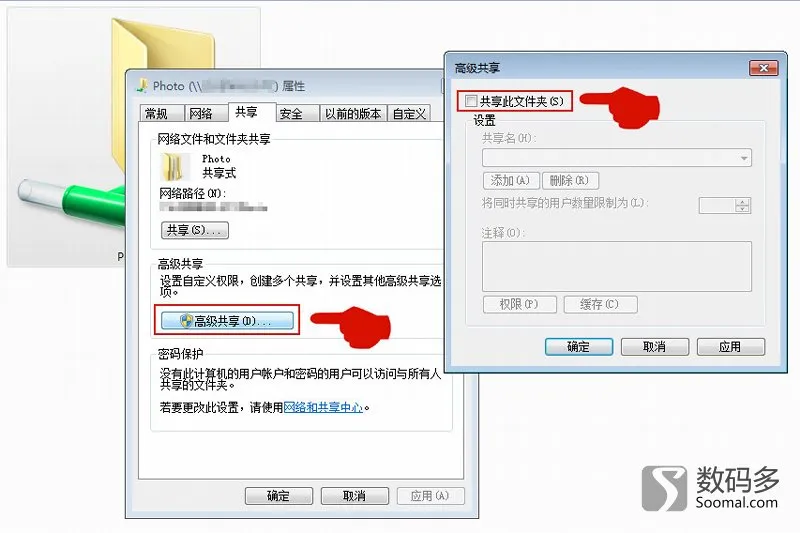Click the folder icon in properties title bar
The height and width of the screenshot is (533, 800).
pos(141,86)
